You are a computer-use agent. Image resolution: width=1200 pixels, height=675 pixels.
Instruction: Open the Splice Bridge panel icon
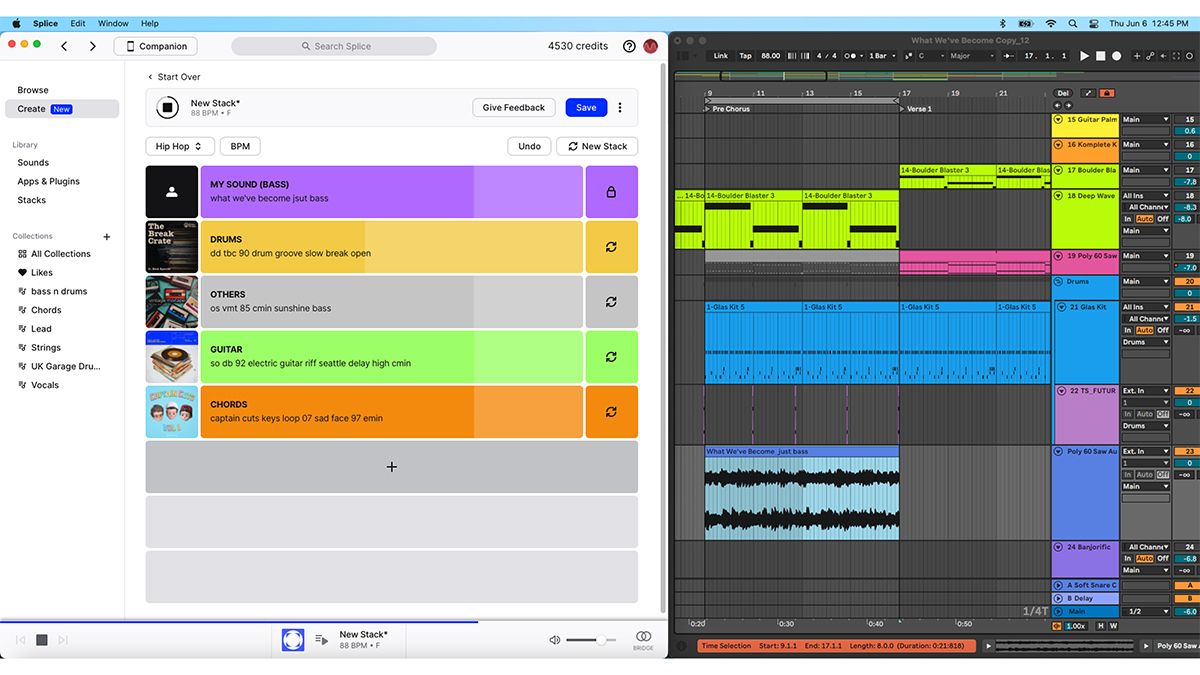643,639
